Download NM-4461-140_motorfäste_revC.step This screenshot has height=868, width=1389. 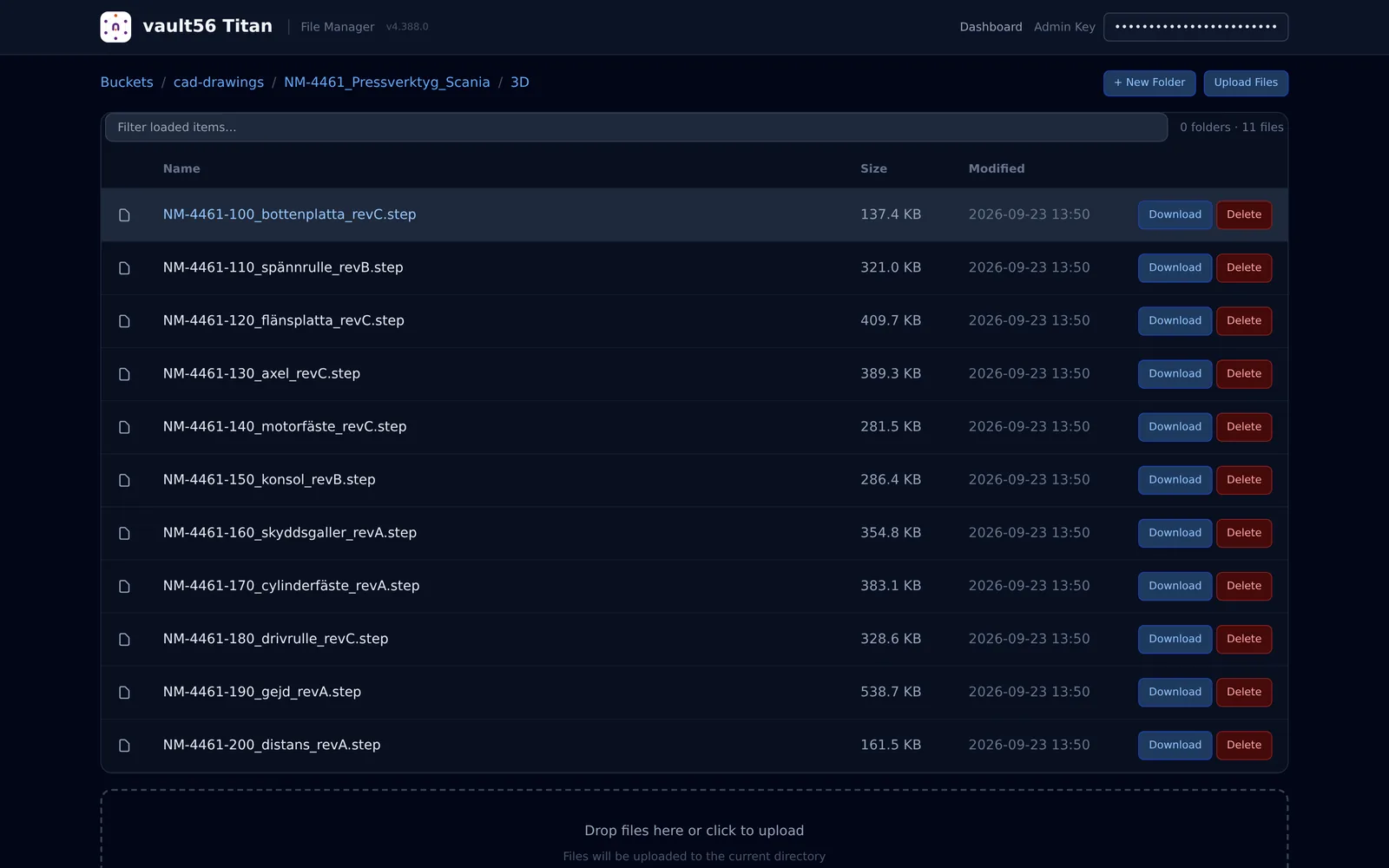pyautogui.click(x=1175, y=426)
